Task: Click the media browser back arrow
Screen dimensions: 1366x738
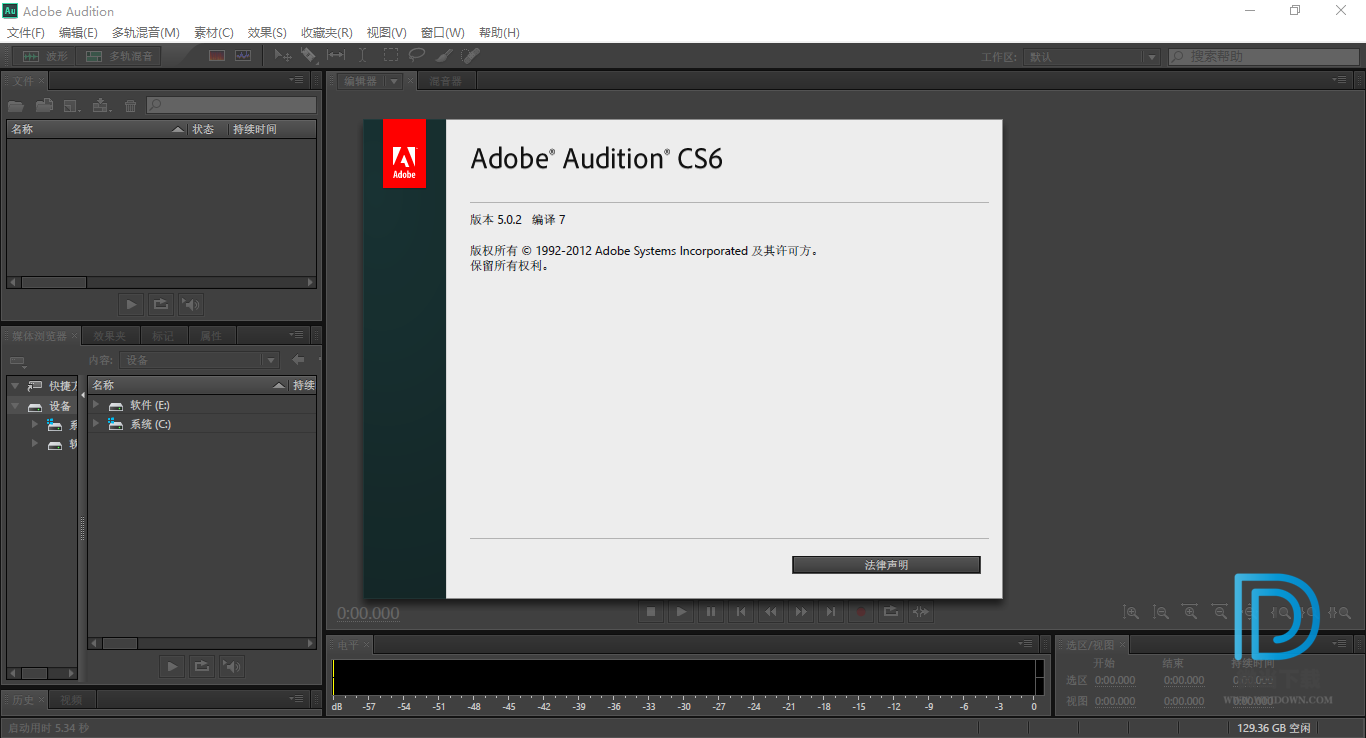Action: pos(298,360)
